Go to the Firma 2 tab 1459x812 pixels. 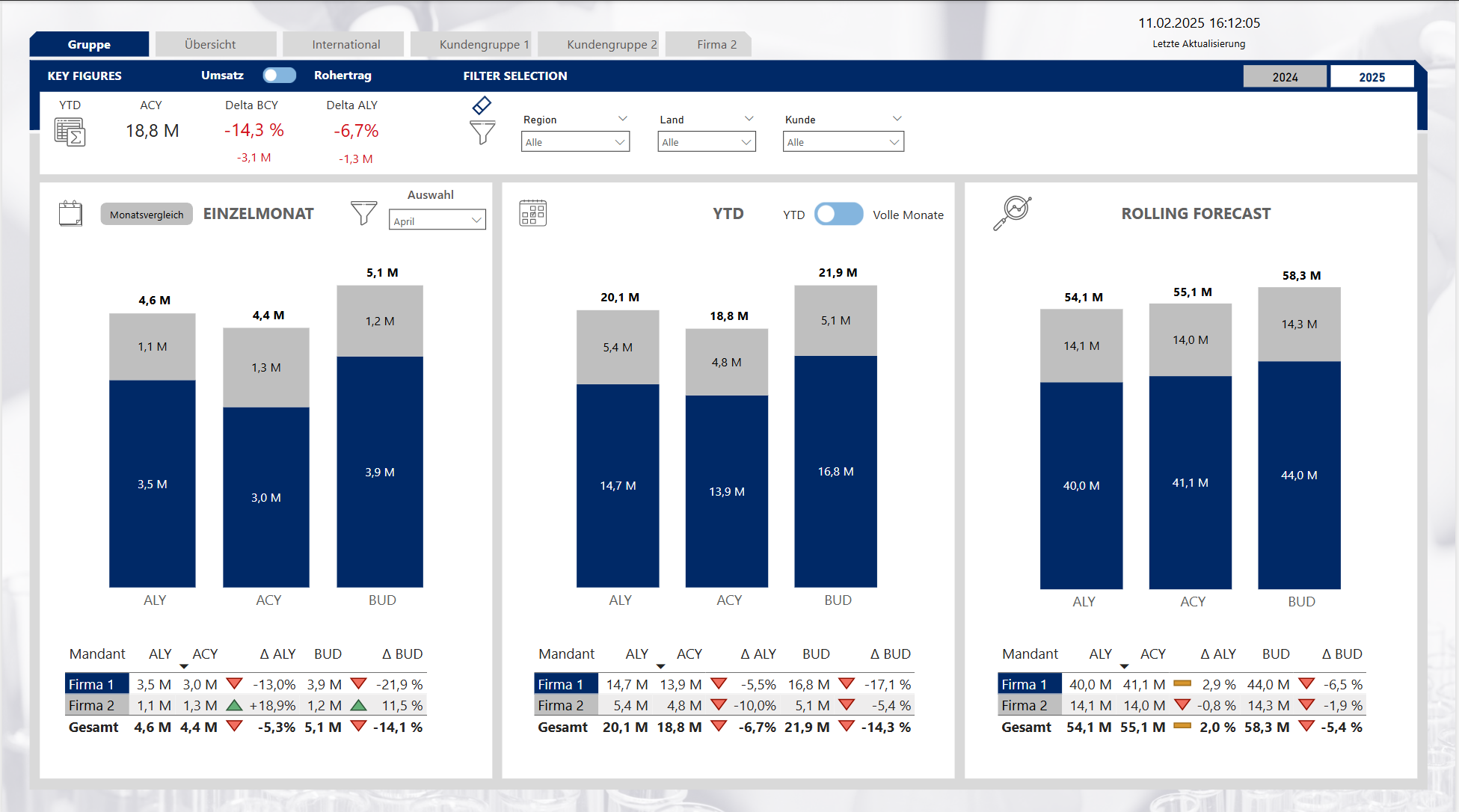click(707, 44)
